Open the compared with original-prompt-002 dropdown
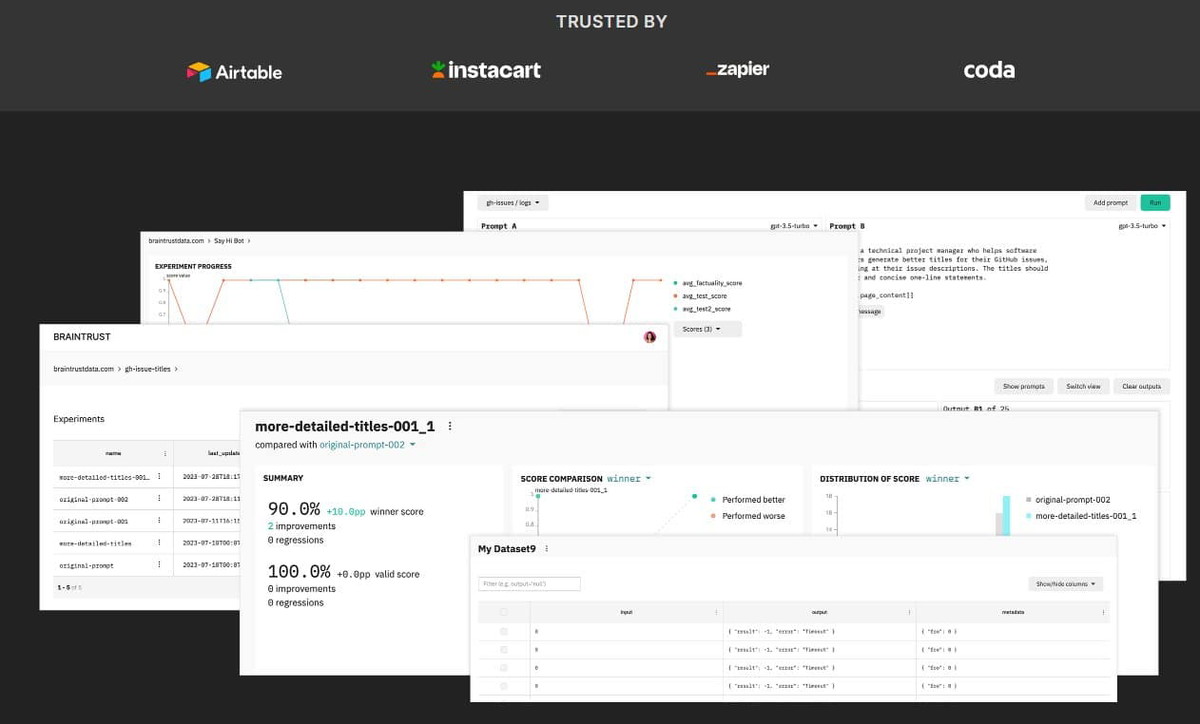The height and width of the screenshot is (724, 1200). point(367,445)
